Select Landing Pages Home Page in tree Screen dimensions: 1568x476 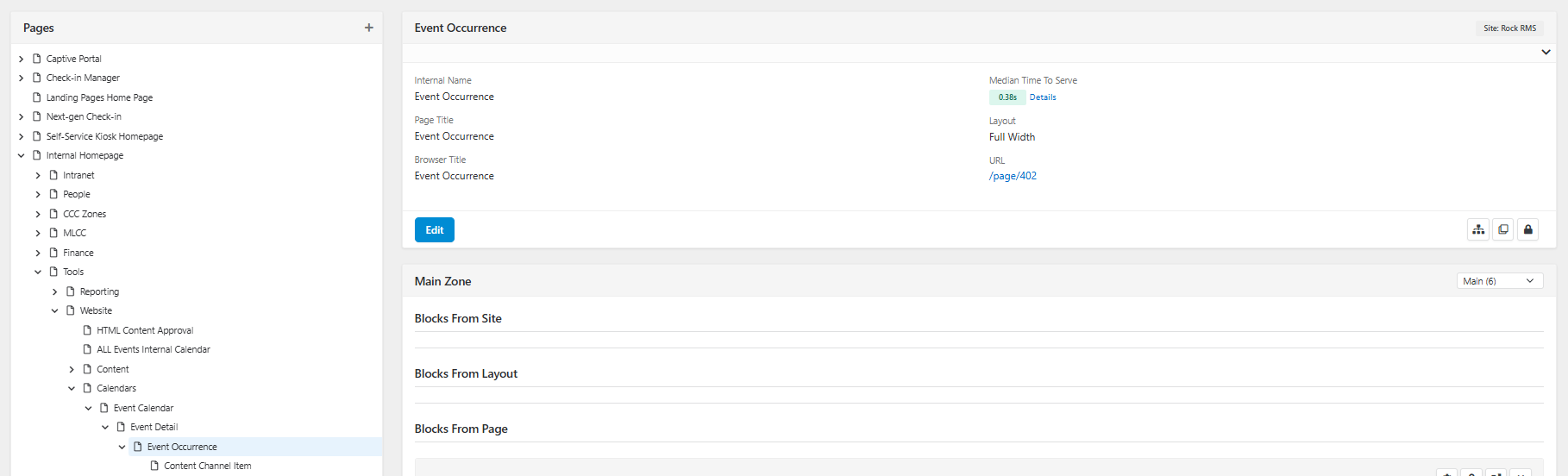tap(99, 97)
